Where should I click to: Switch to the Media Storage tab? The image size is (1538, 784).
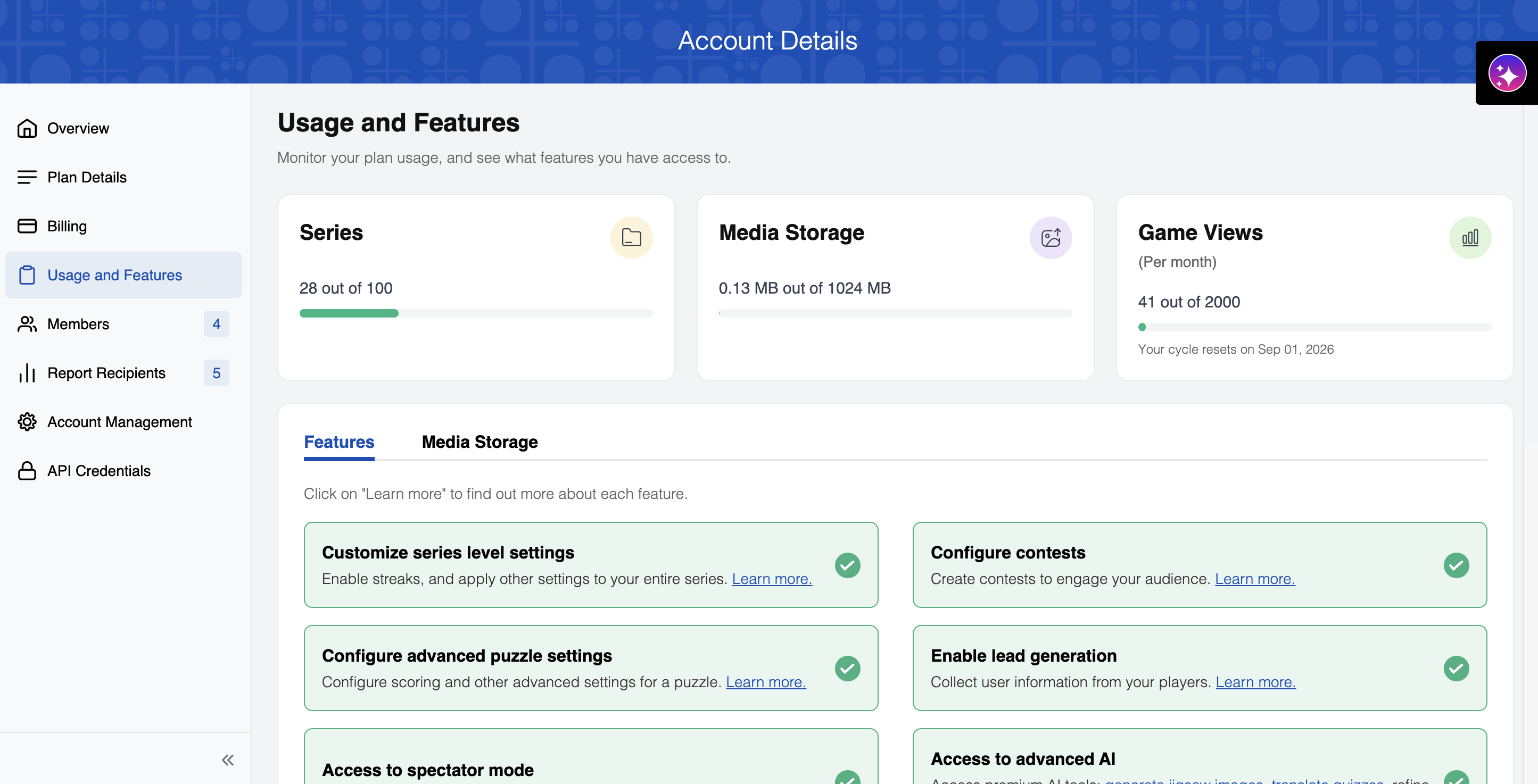click(x=479, y=442)
